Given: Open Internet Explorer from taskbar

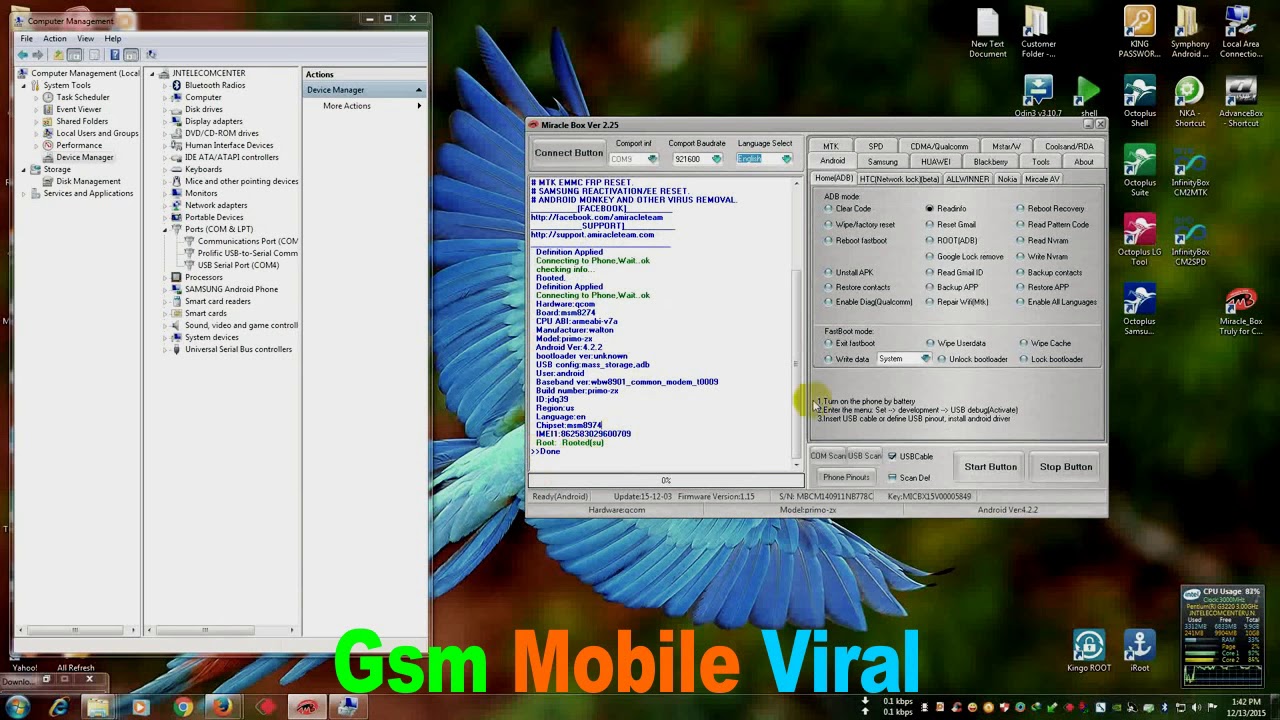Looking at the screenshot, I should tap(58, 708).
